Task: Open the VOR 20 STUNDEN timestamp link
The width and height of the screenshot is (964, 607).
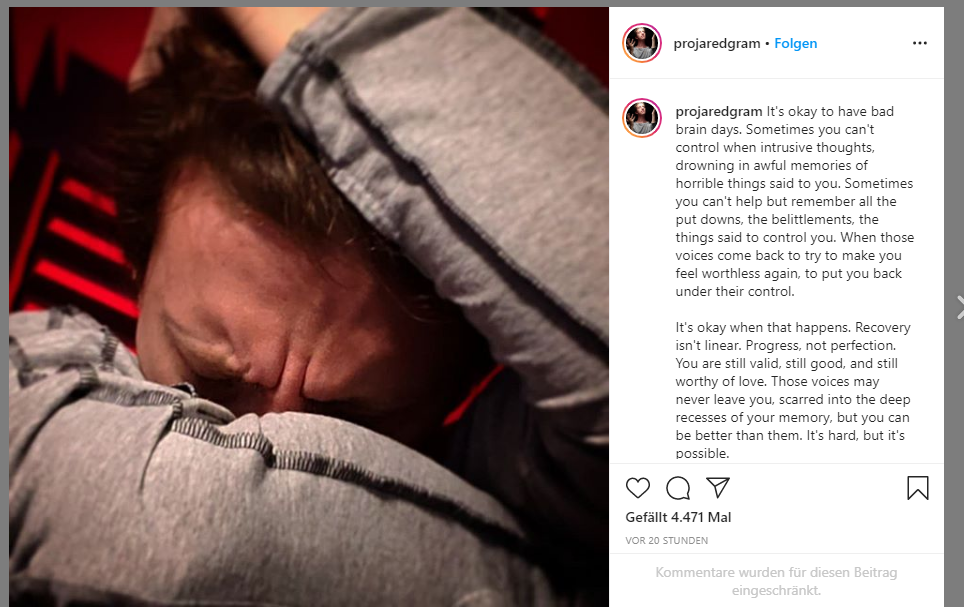Action: point(666,541)
